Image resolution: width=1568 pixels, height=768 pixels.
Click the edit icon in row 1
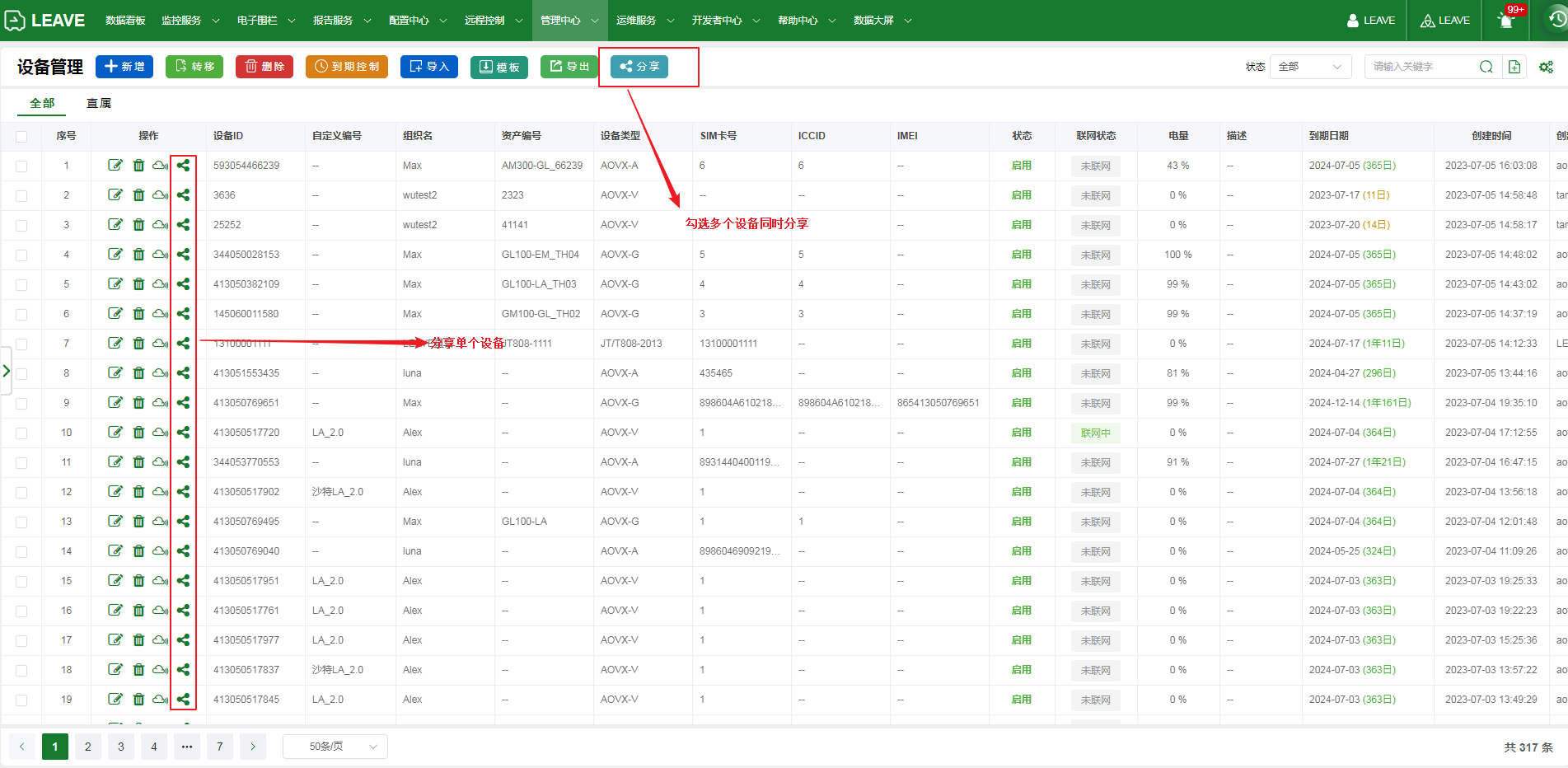115,166
